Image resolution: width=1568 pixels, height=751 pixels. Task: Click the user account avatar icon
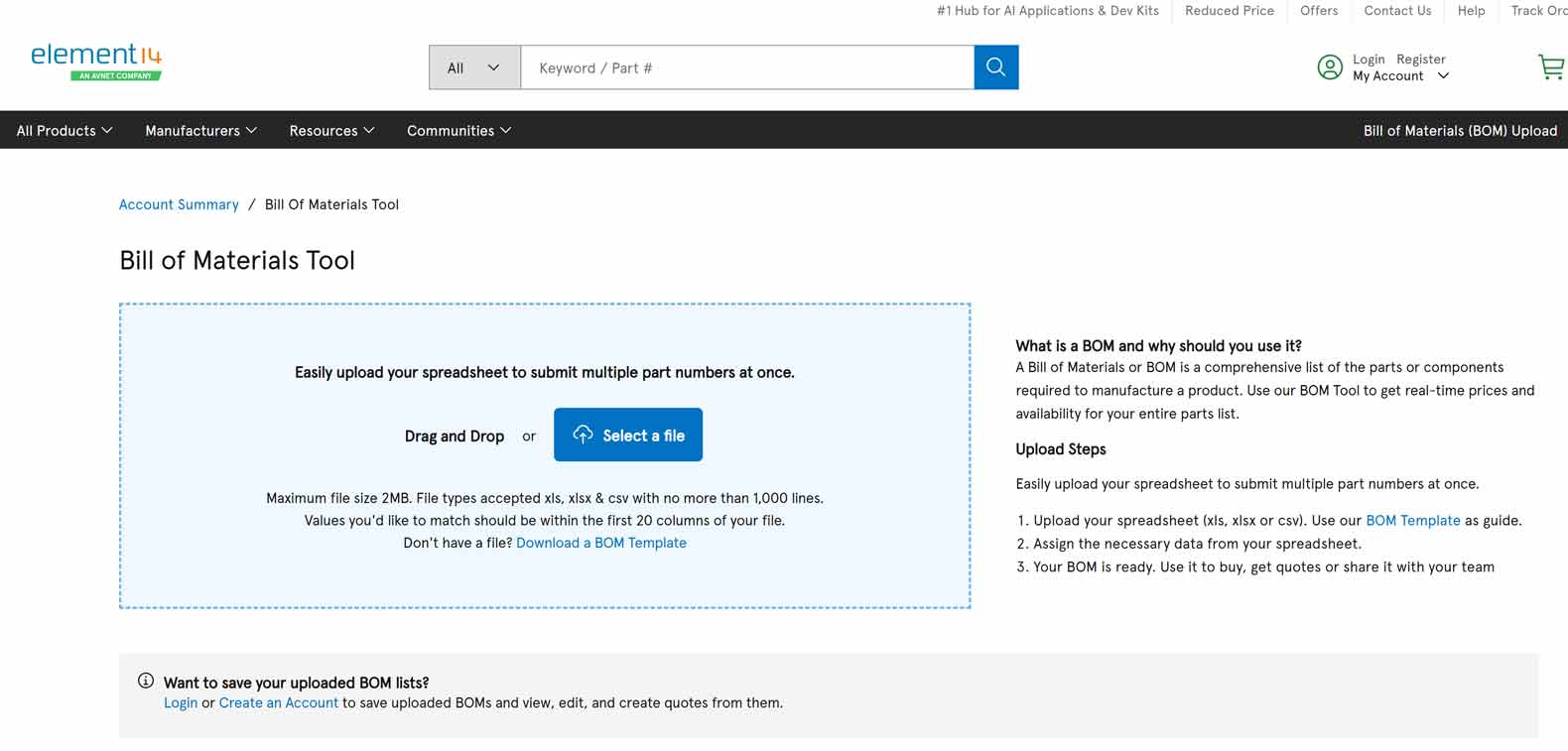[1329, 67]
